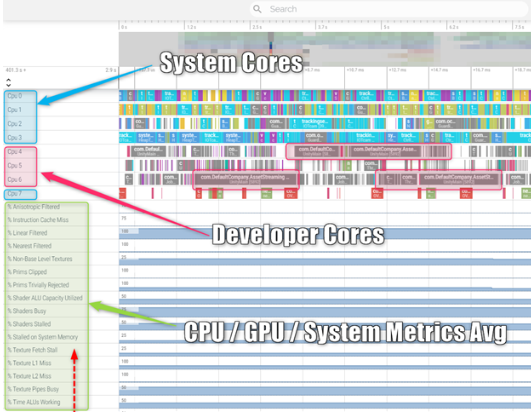Open the % Stalled on System Memory track
This screenshot has height=412, width=531.
click(43, 337)
